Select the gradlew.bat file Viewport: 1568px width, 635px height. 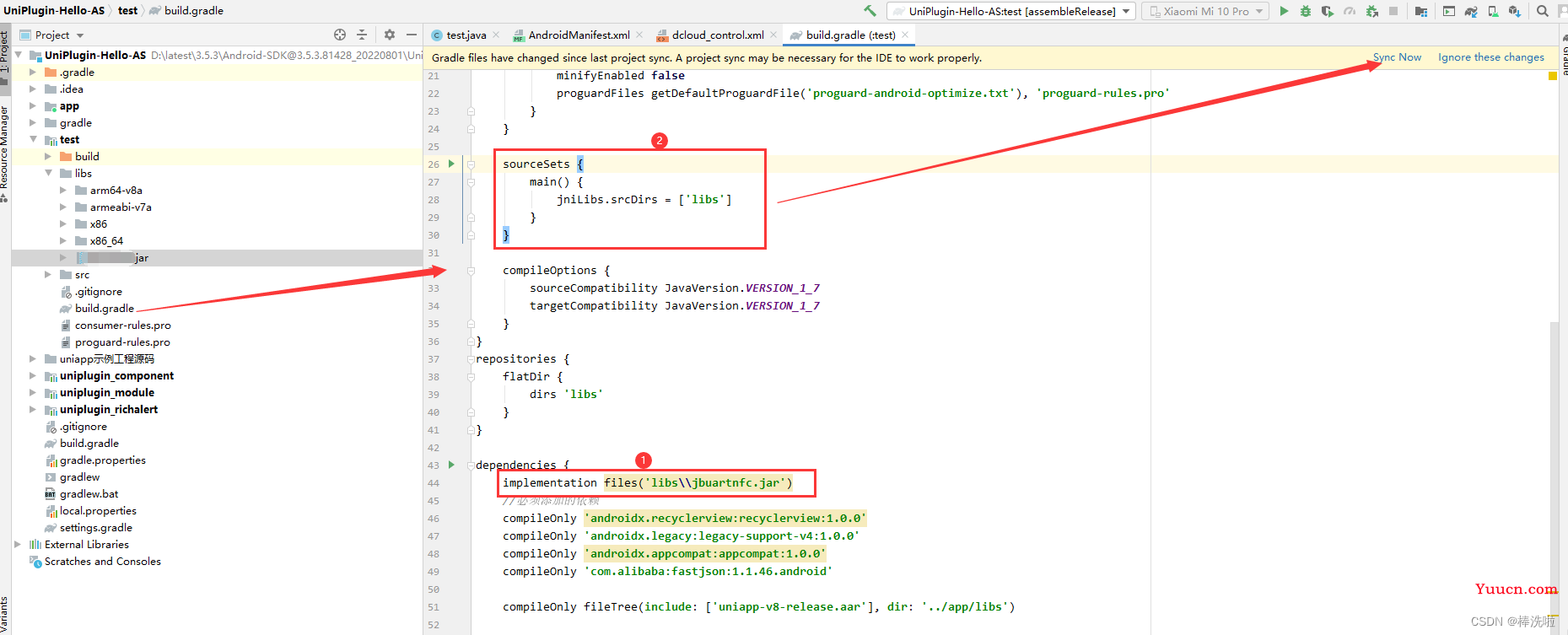point(89,493)
